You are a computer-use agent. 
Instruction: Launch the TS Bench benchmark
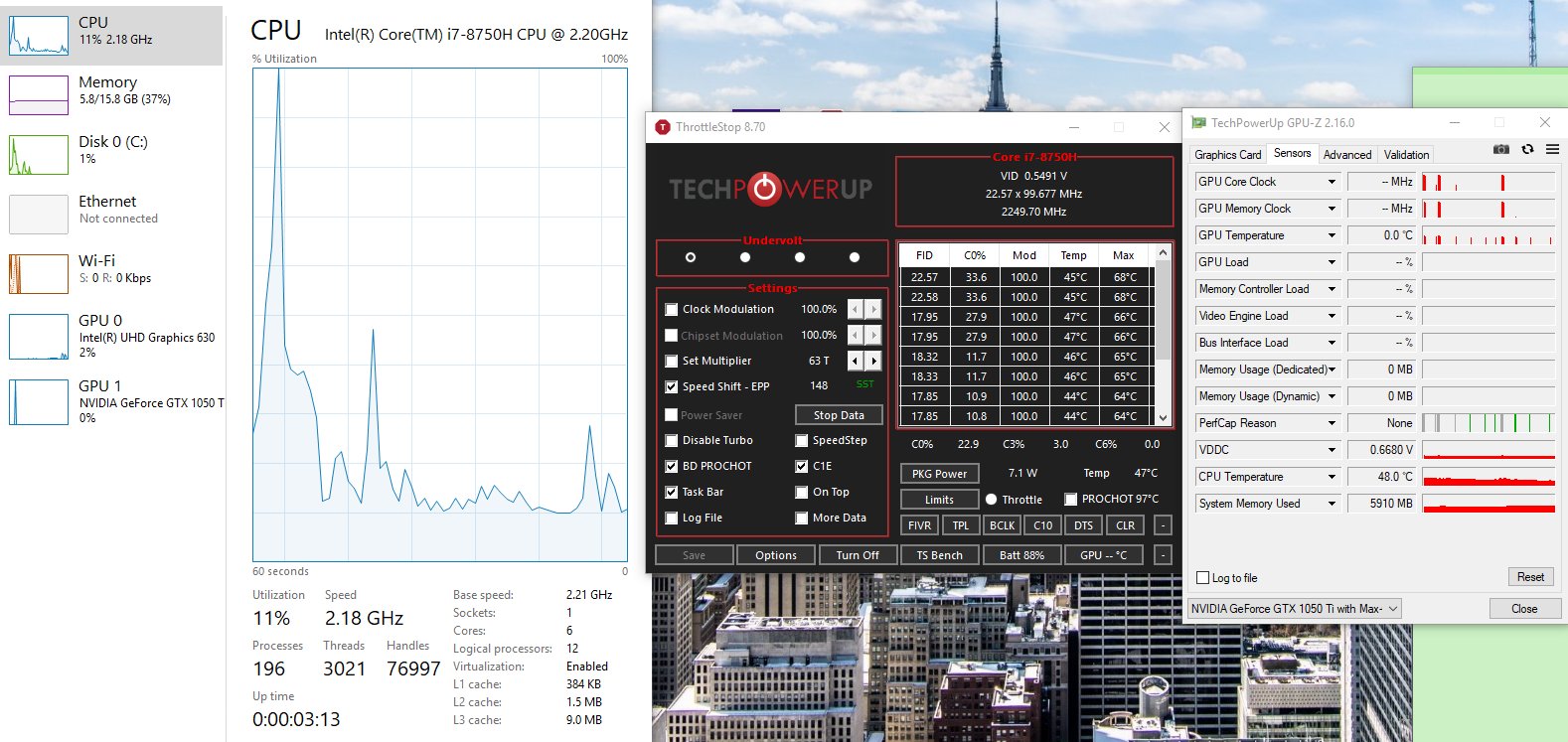click(940, 555)
